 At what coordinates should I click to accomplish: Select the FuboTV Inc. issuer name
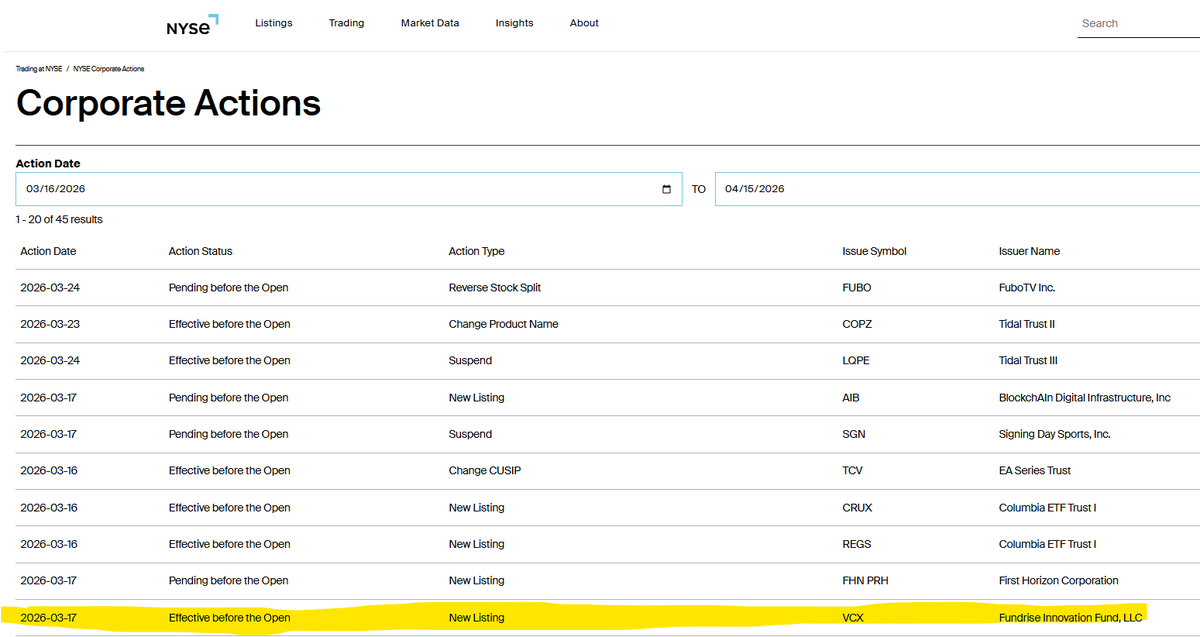[x=1026, y=288]
